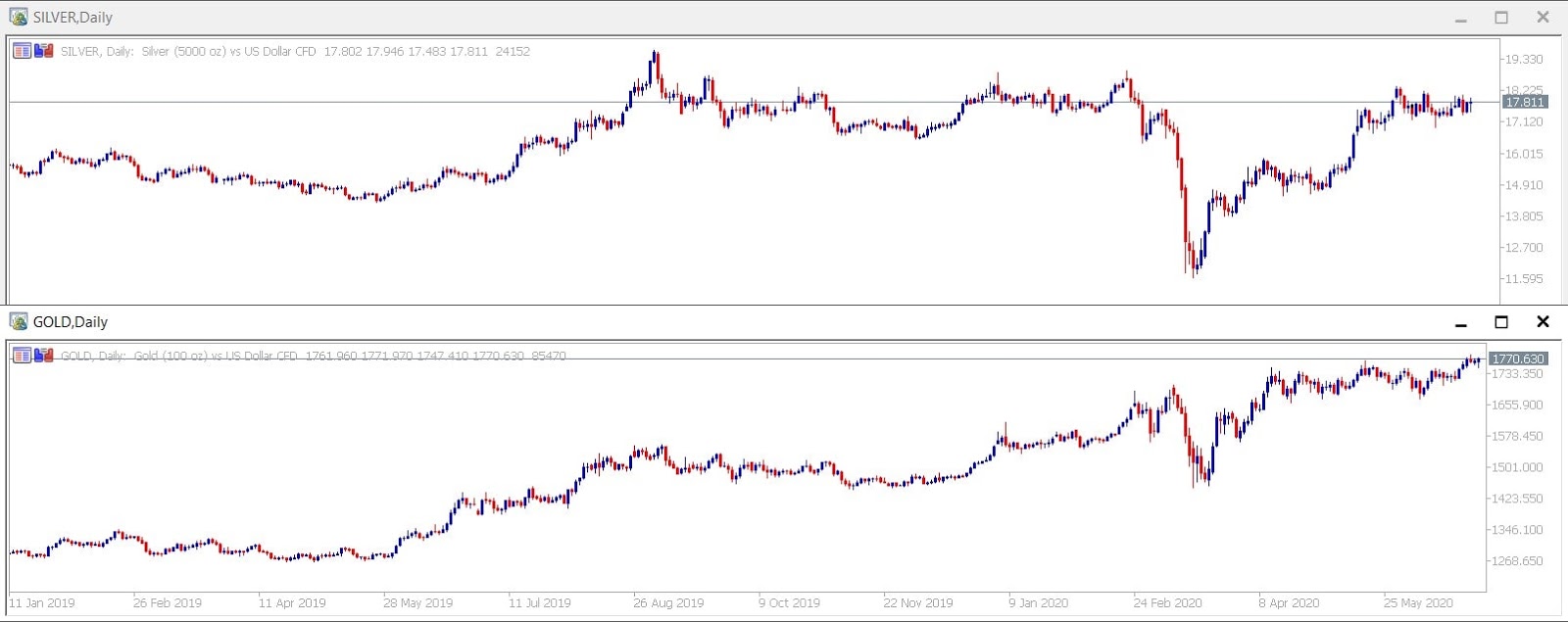Image resolution: width=1568 pixels, height=622 pixels.
Task: Click the Silver (5000 oz) vs US Dollar CFD description
Action: coord(228,52)
